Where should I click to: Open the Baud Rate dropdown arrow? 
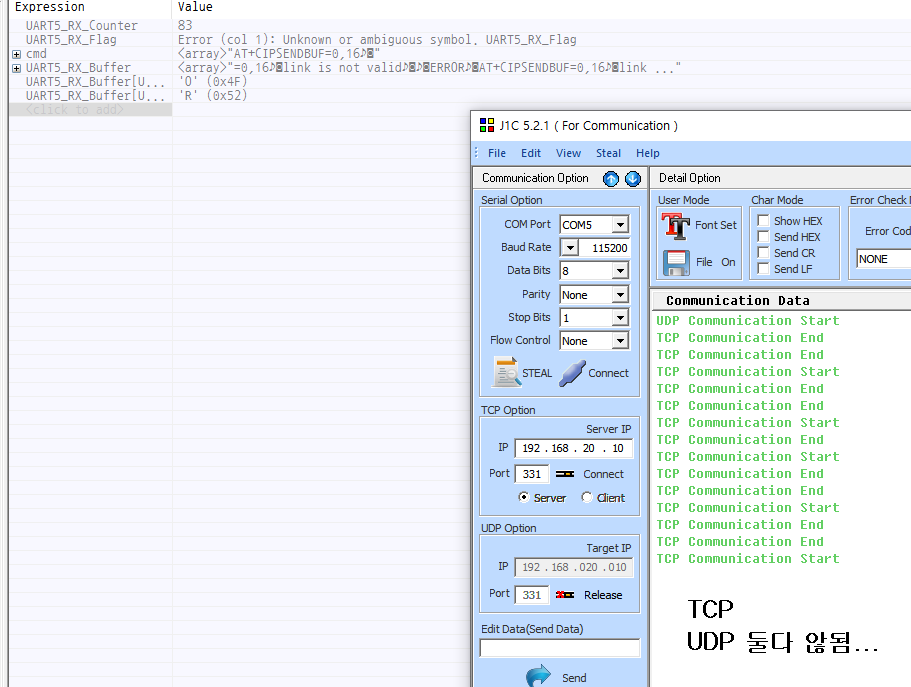[x=571, y=248]
